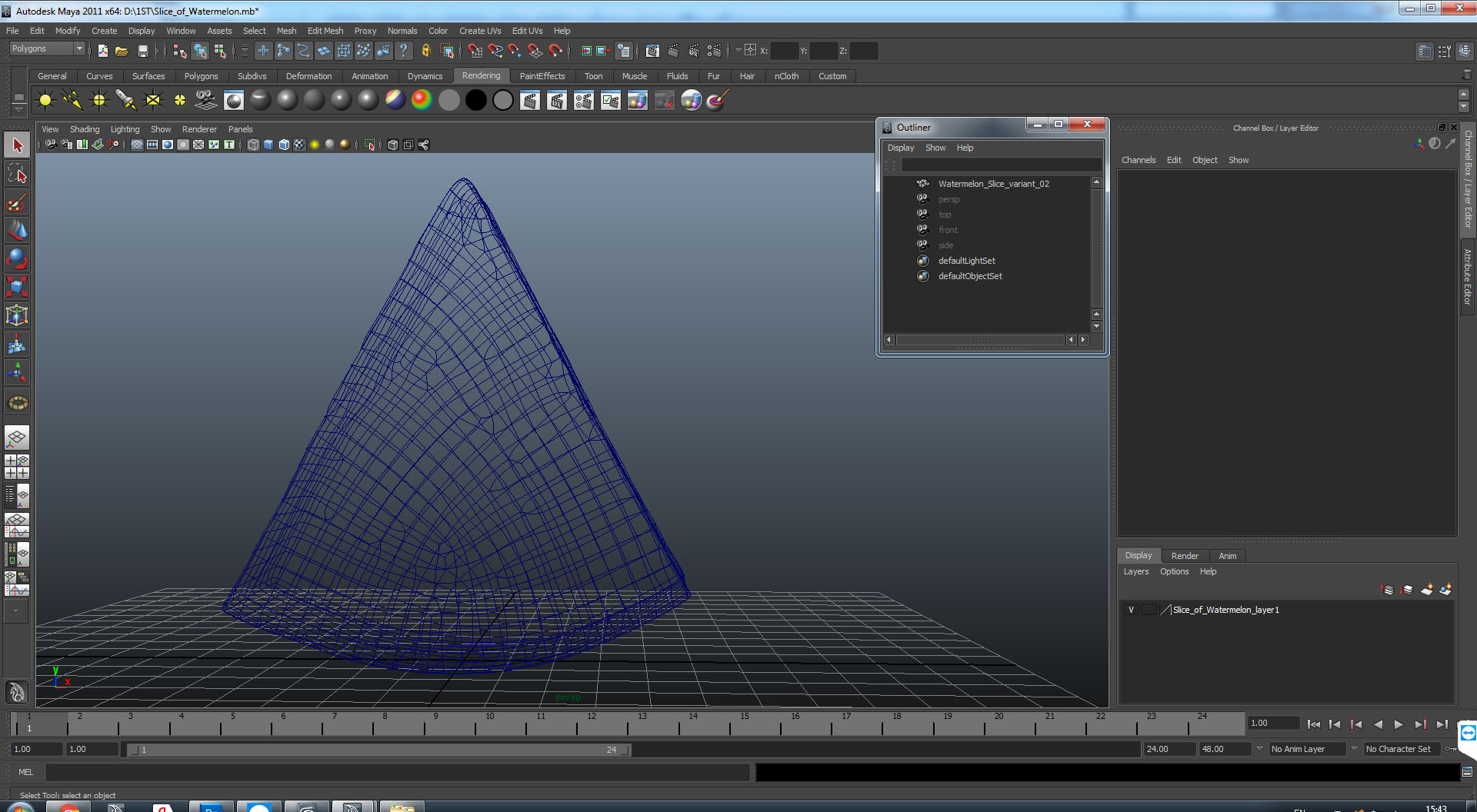The width and height of the screenshot is (1477, 812).
Task: Select the Rotate tool icon
Action: [17, 258]
